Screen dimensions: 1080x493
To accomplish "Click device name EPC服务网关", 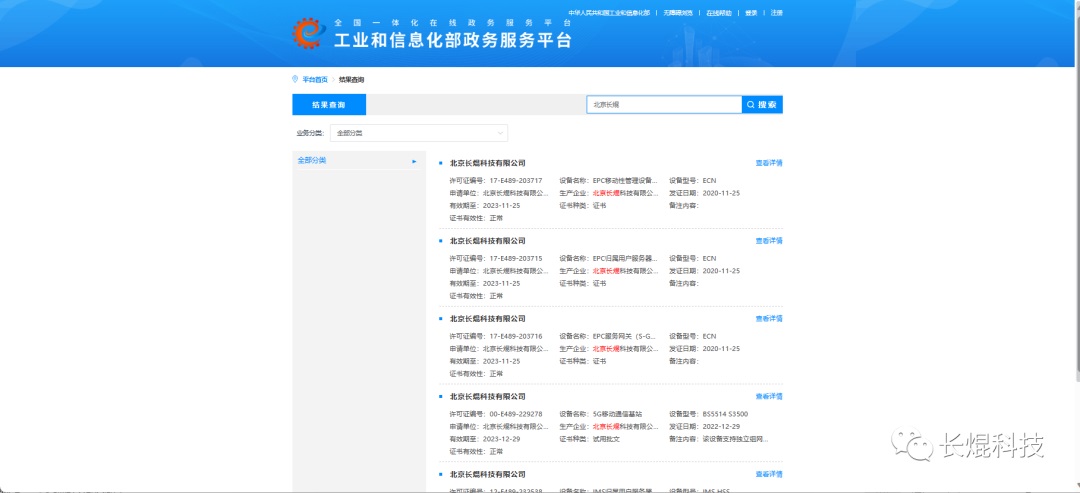I will (624, 336).
